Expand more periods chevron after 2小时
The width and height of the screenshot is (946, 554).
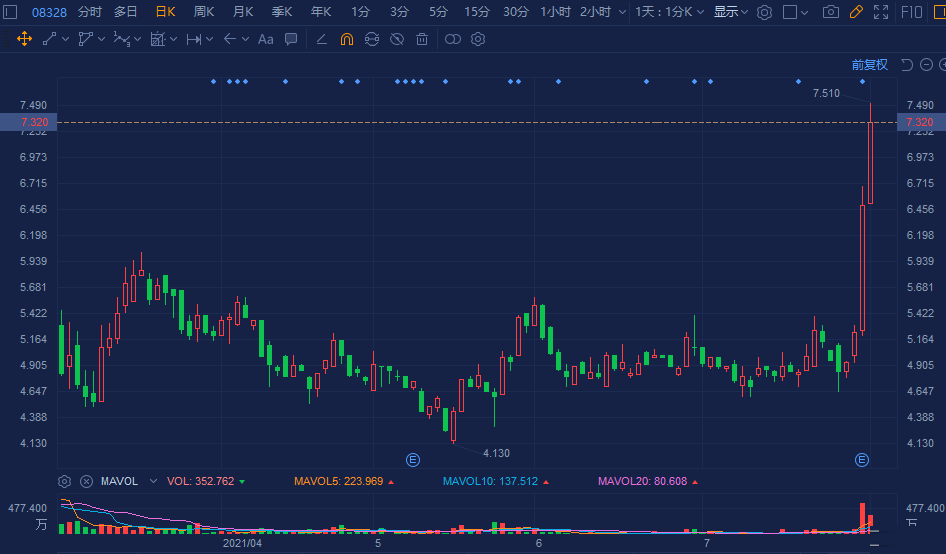(x=622, y=12)
